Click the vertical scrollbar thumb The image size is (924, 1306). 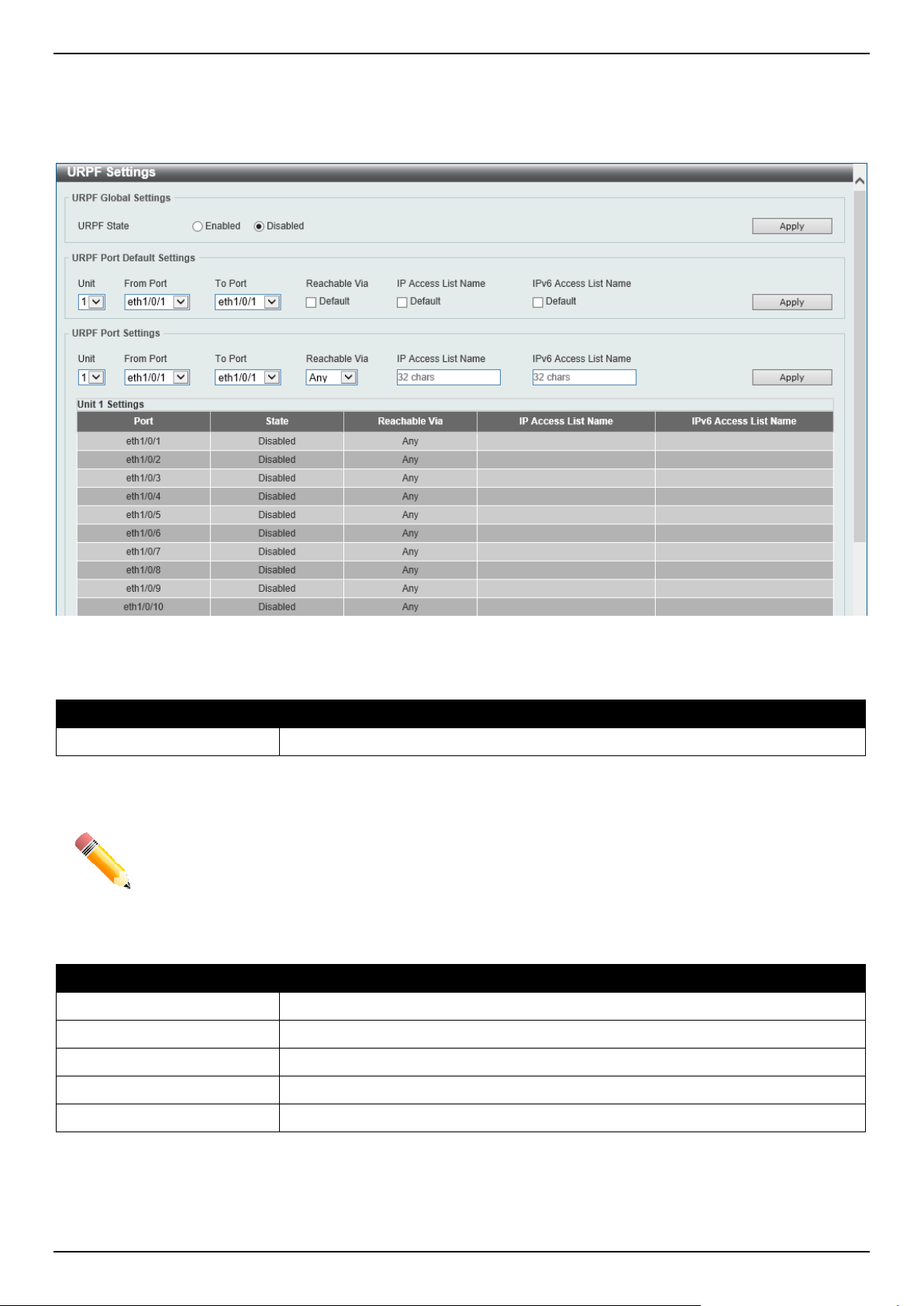click(859, 365)
